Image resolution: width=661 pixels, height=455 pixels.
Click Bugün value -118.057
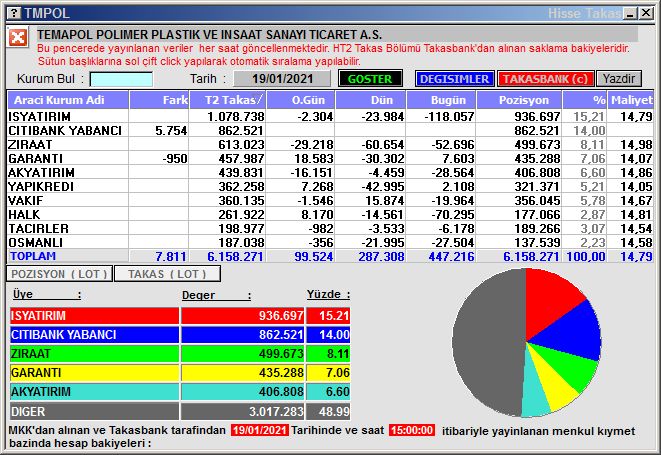coord(449,116)
